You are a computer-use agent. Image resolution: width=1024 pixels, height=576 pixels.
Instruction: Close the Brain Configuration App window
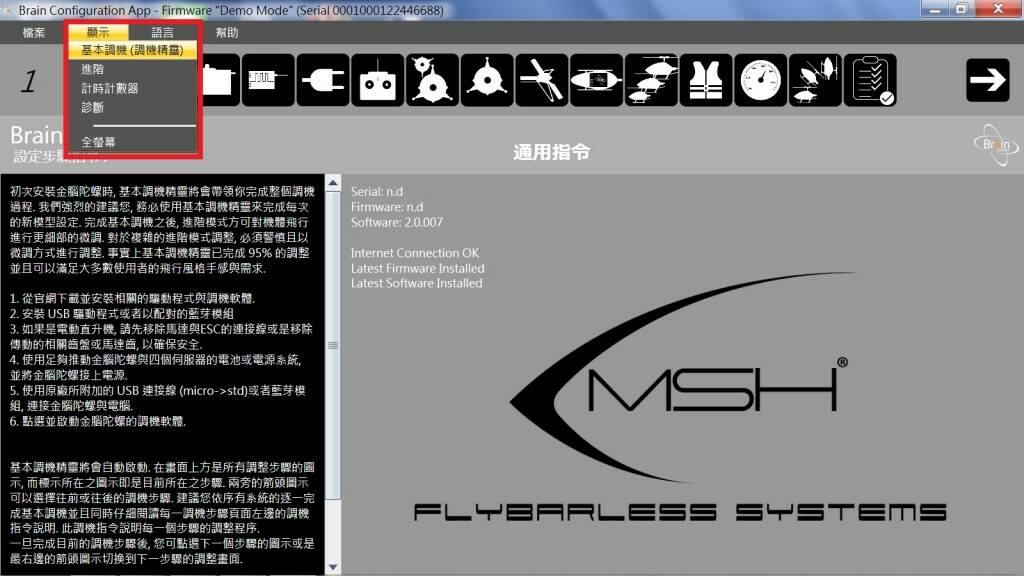tap(998, 9)
